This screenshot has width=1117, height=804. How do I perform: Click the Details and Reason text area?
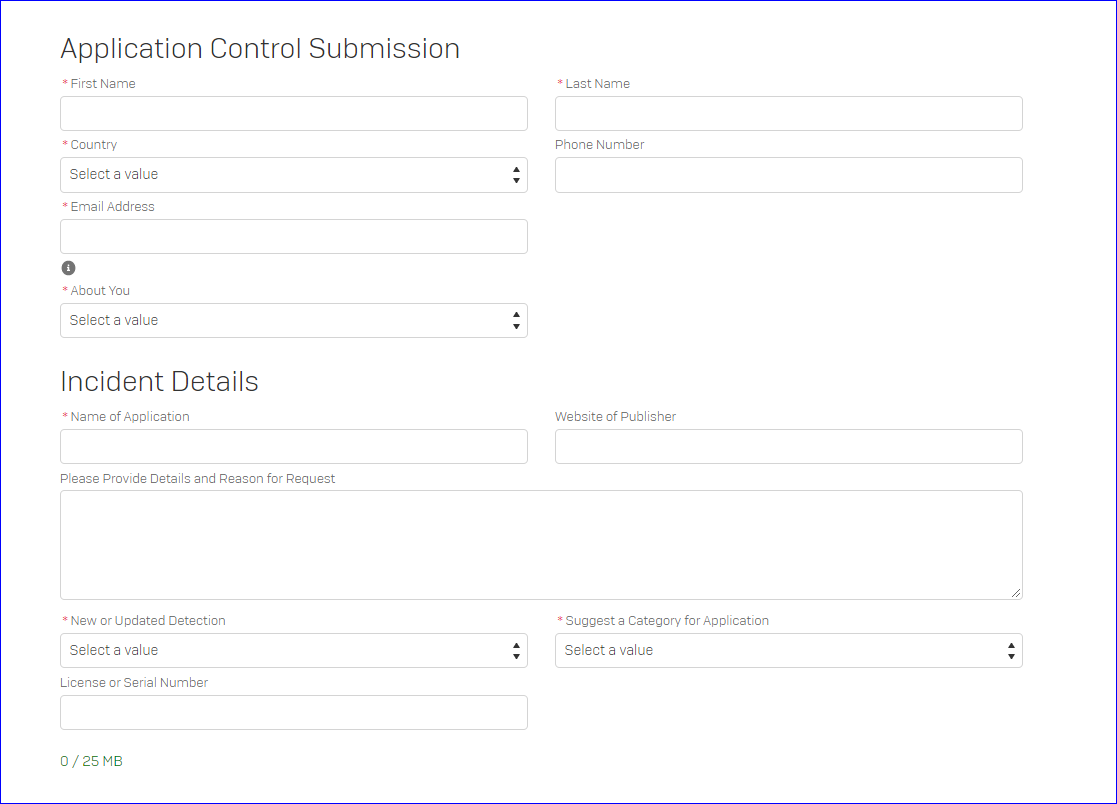point(540,545)
